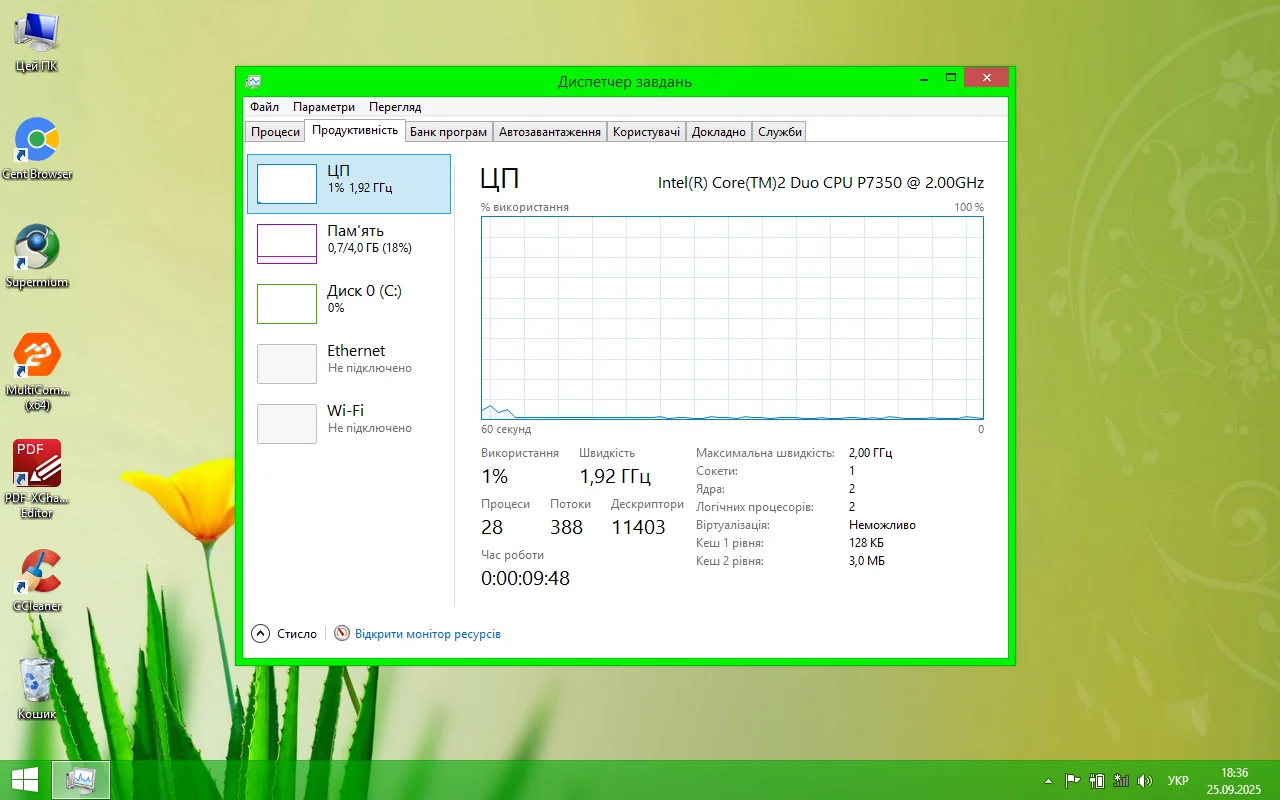The image size is (1280, 800).
Task: Switch to the Процеси tab
Action: click(275, 132)
